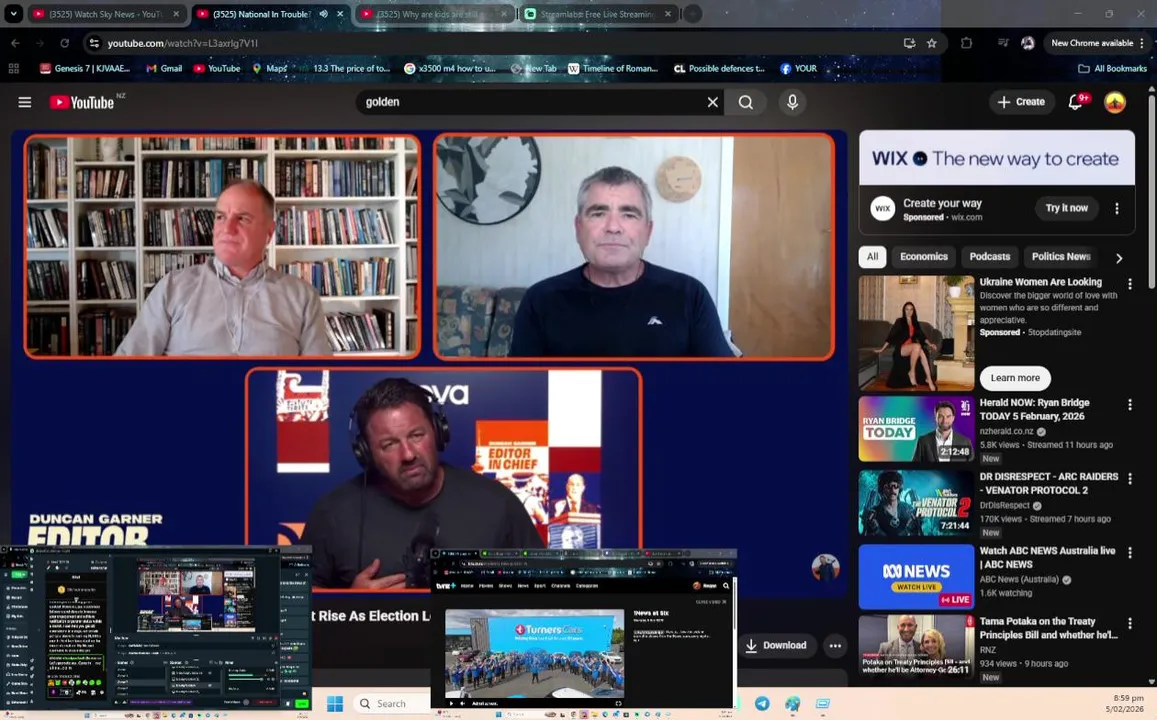This screenshot has width=1157, height=720.
Task: Open the 'Timeline of Roman...' bookmark
Action: (613, 69)
